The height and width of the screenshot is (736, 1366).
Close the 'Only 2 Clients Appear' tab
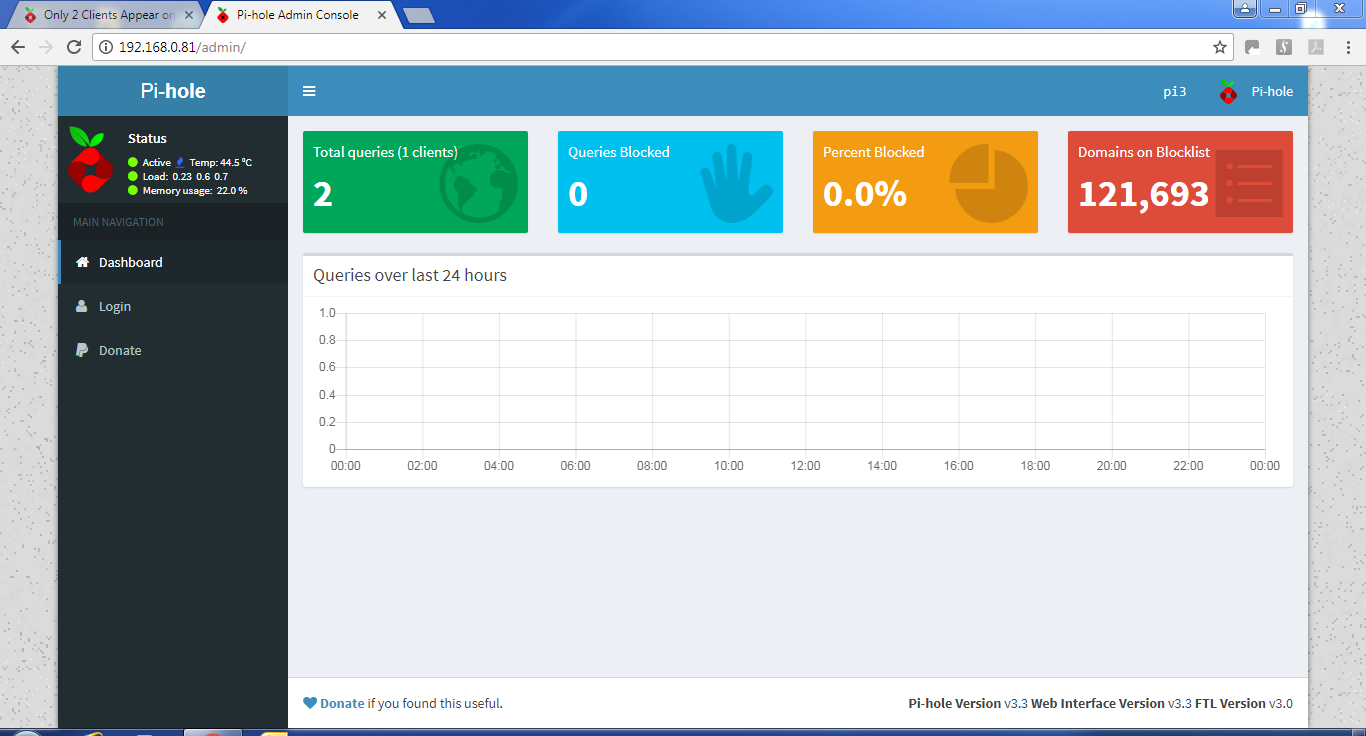pyautogui.click(x=189, y=15)
